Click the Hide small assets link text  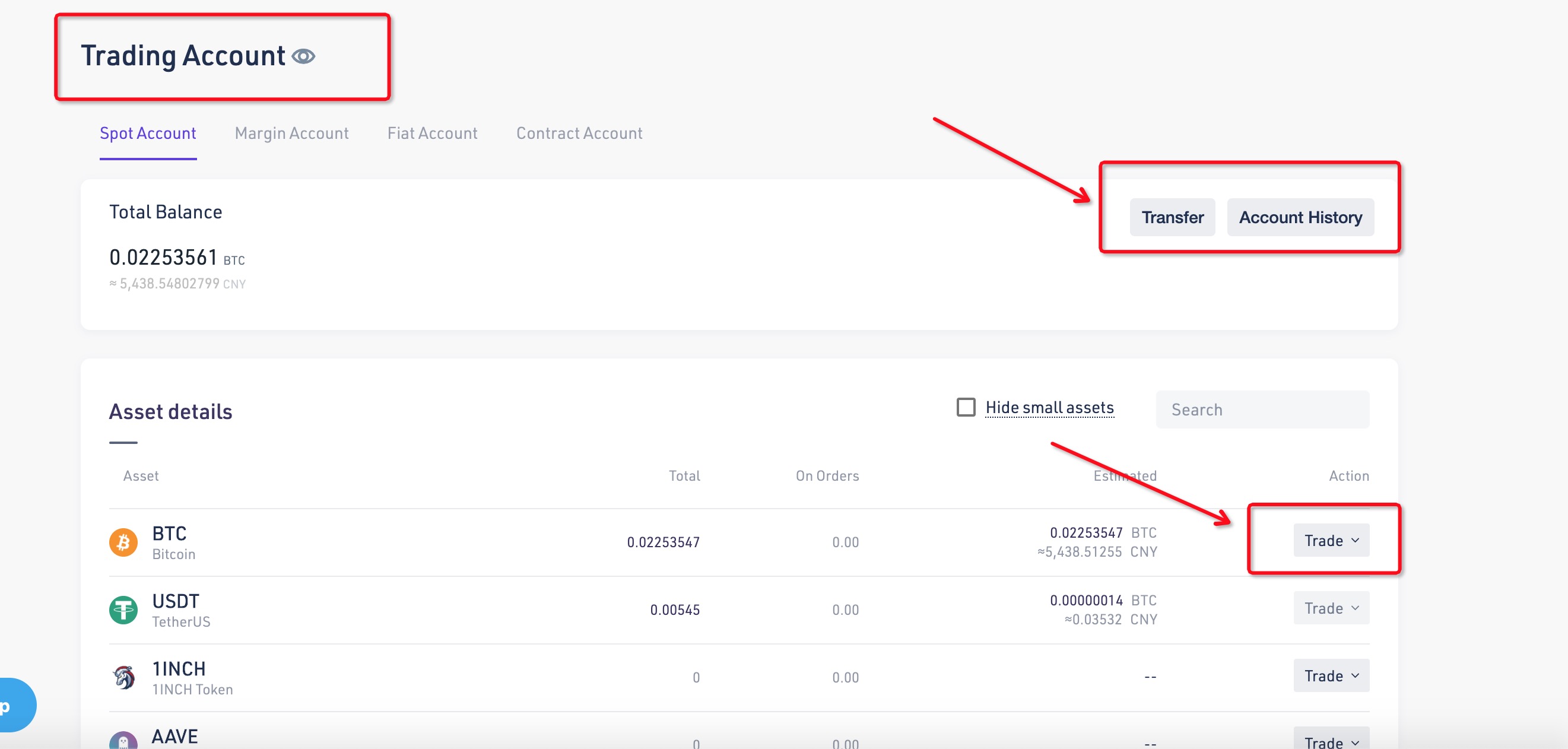[1049, 407]
